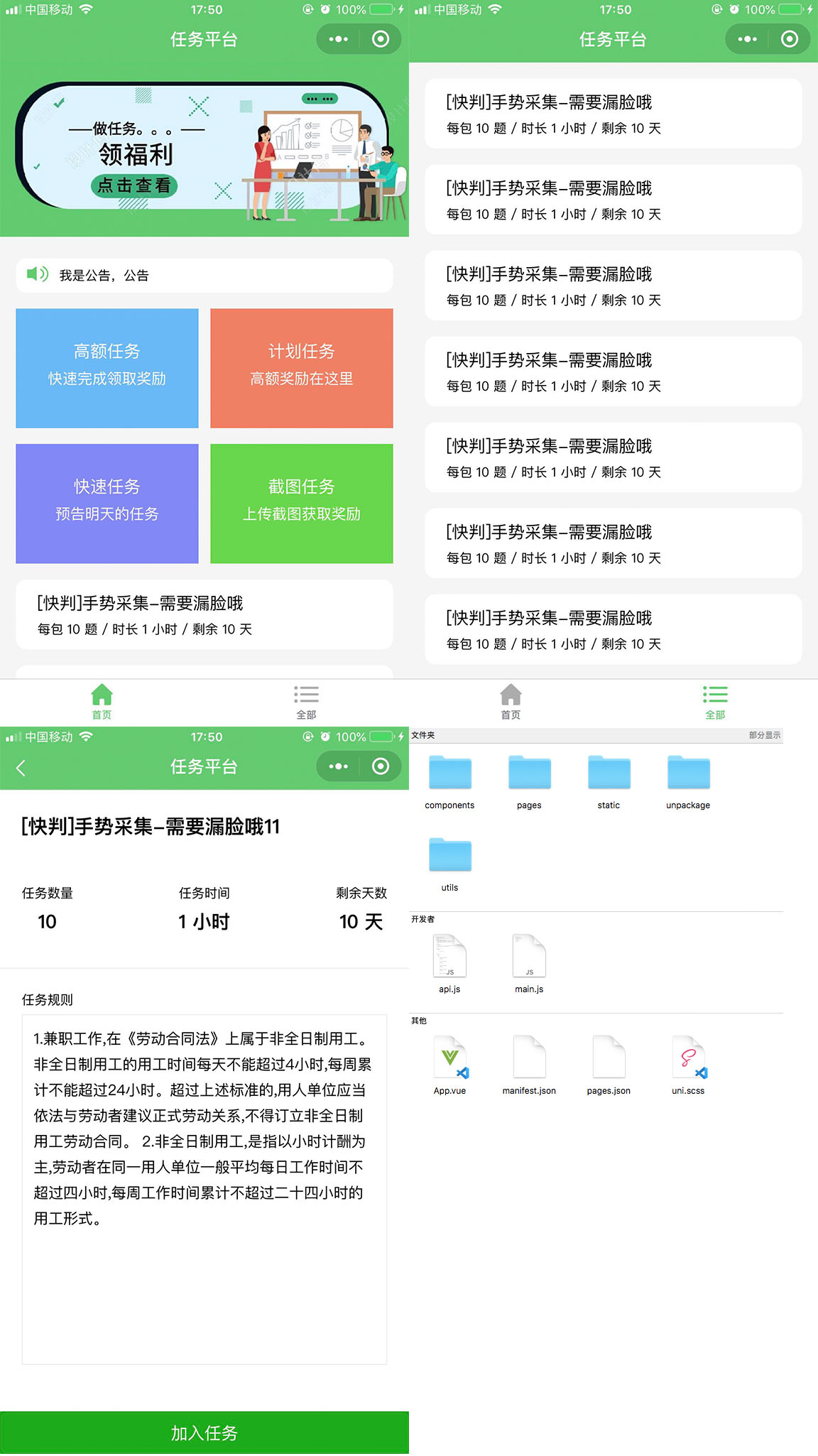Open the components folder
Image resolution: width=818 pixels, height=1456 pixels.
click(449, 774)
